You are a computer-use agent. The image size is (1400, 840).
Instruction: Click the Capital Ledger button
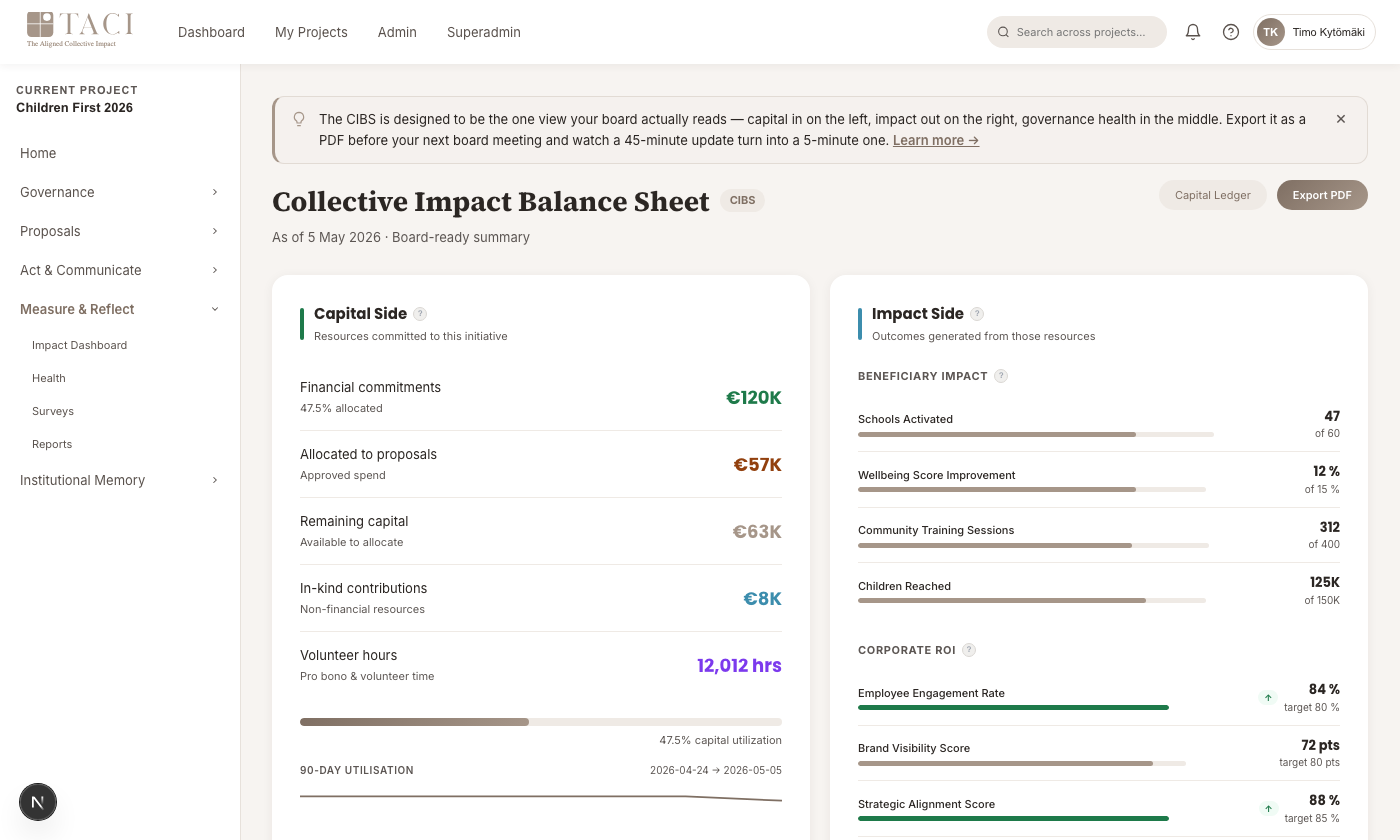tap(1212, 195)
